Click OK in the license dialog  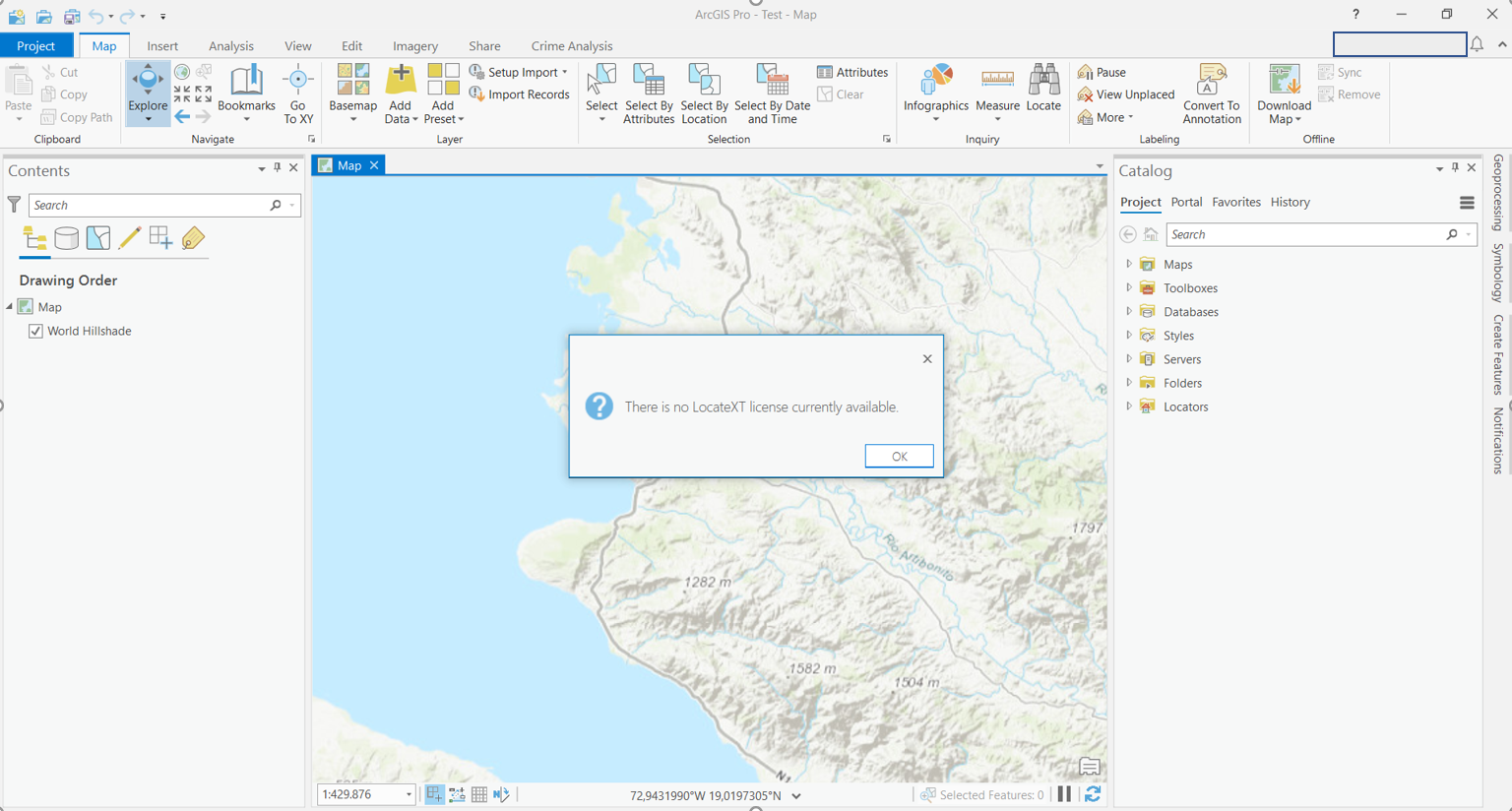(899, 456)
